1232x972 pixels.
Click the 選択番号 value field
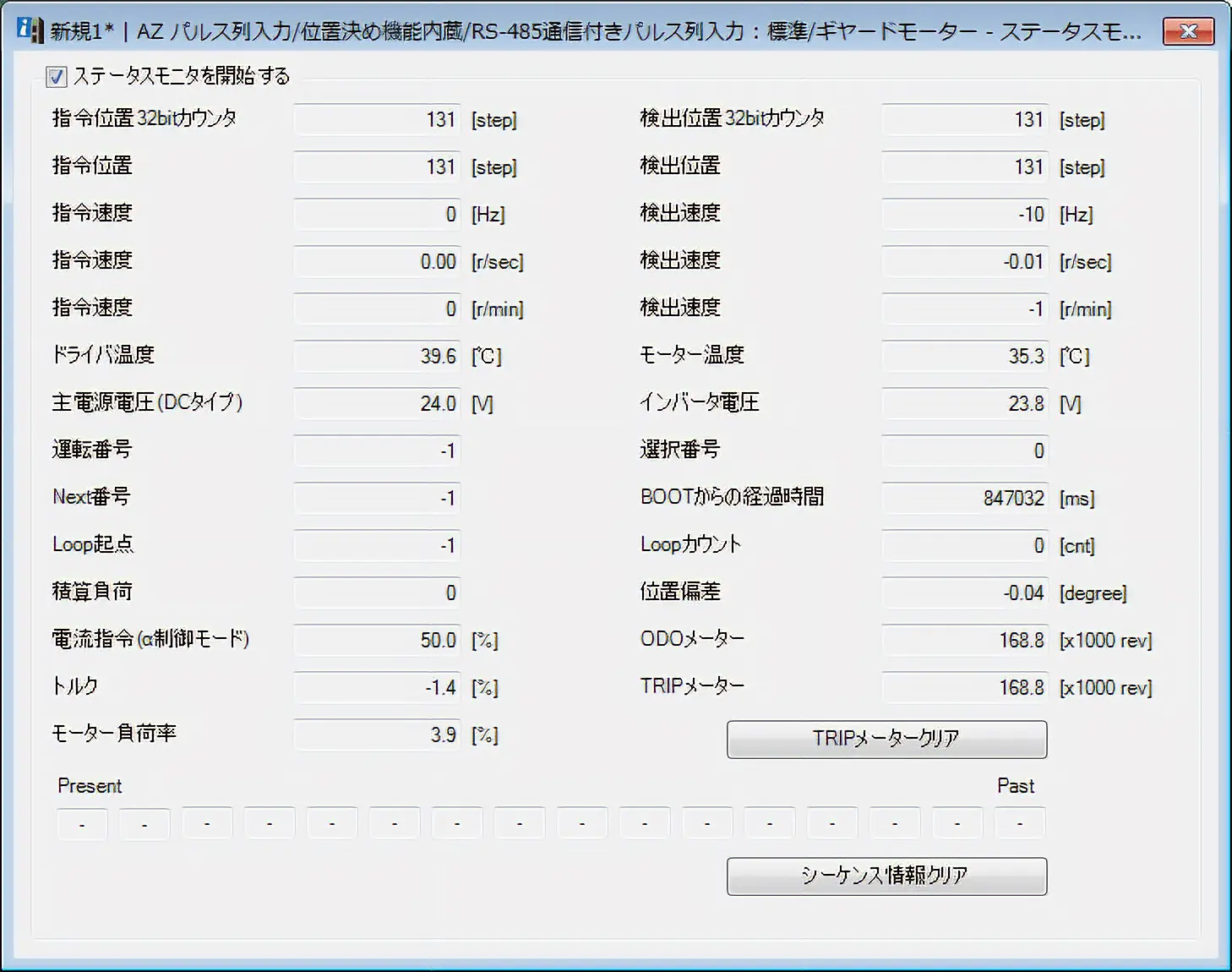click(x=965, y=451)
